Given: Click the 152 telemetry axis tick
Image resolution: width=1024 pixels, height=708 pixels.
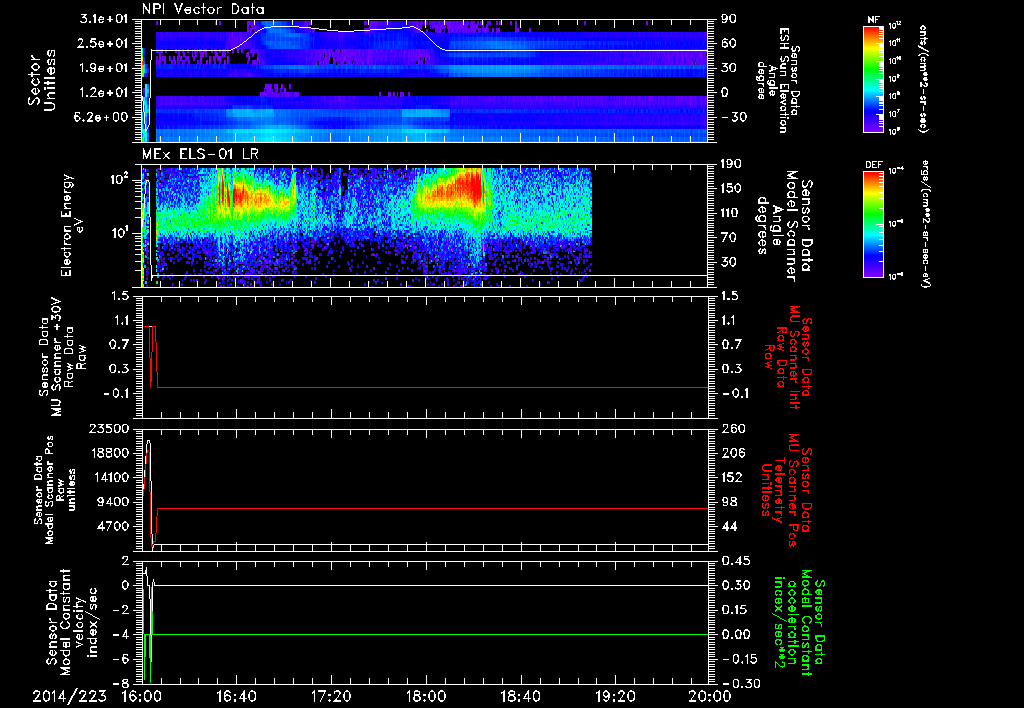Looking at the screenshot, I should 734,477.
